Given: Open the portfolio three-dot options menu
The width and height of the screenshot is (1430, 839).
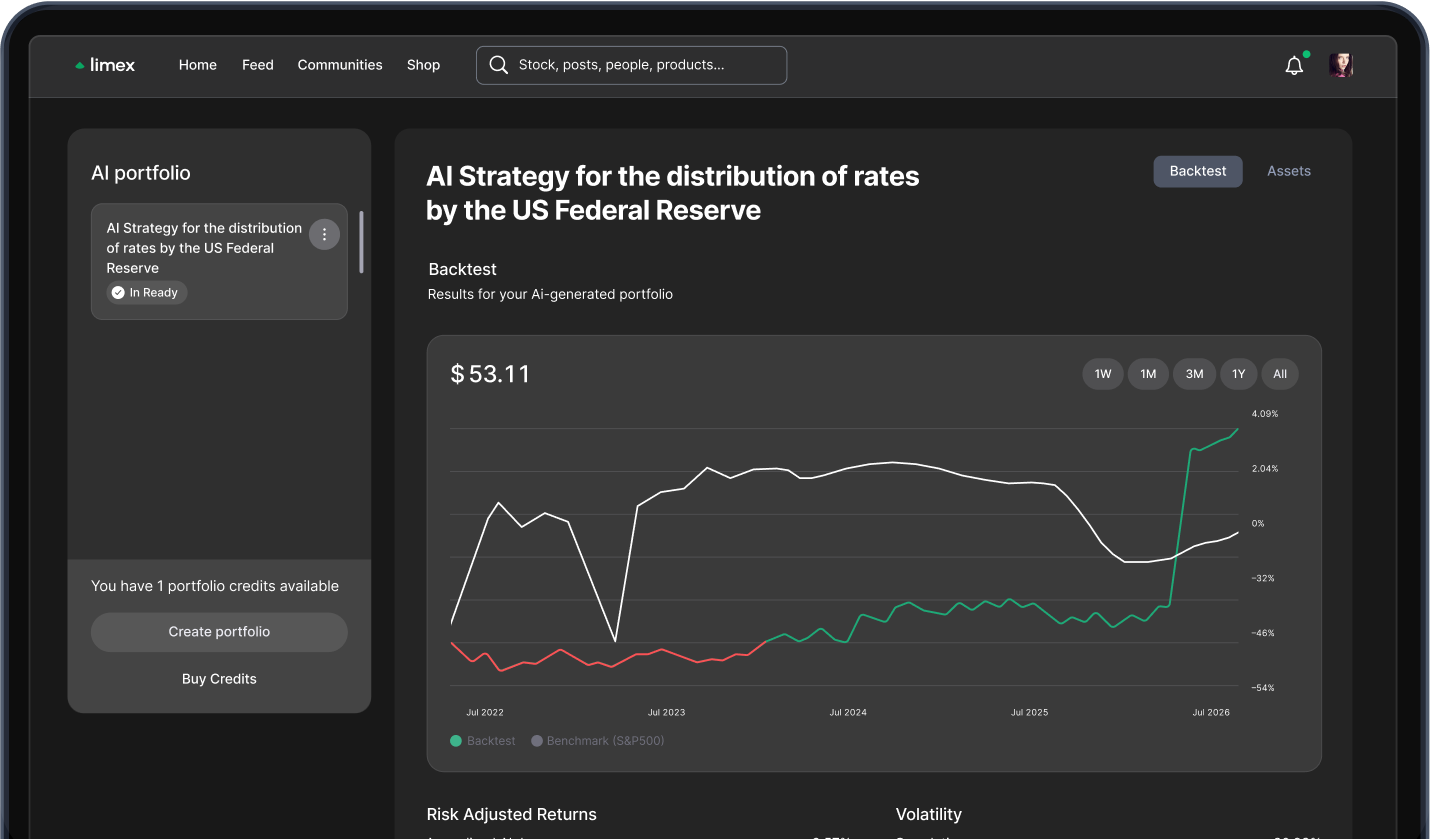Looking at the screenshot, I should pyautogui.click(x=324, y=235).
